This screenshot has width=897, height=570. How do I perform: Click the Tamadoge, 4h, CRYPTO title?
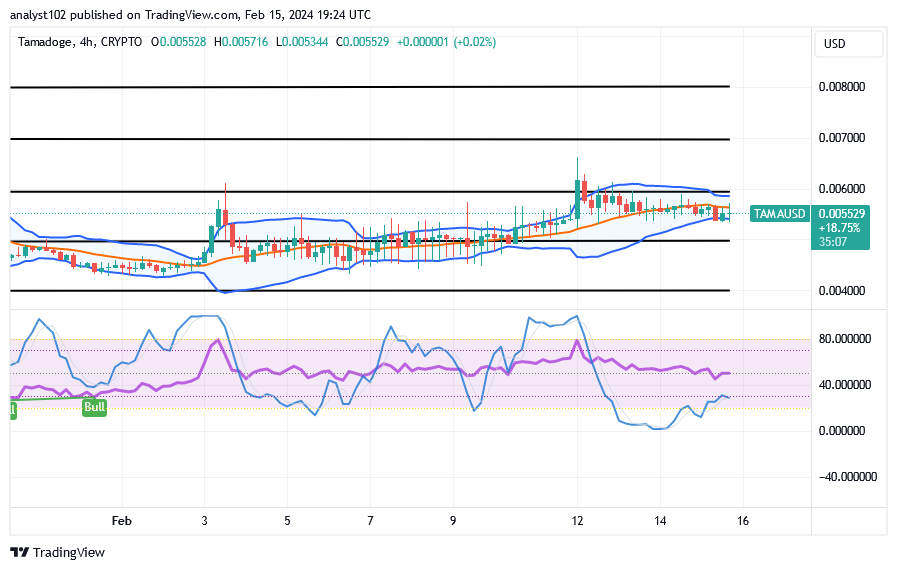[80, 42]
